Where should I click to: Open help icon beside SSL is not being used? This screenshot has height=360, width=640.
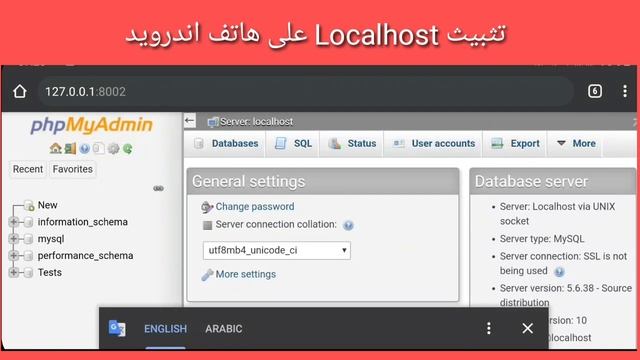tap(559, 271)
